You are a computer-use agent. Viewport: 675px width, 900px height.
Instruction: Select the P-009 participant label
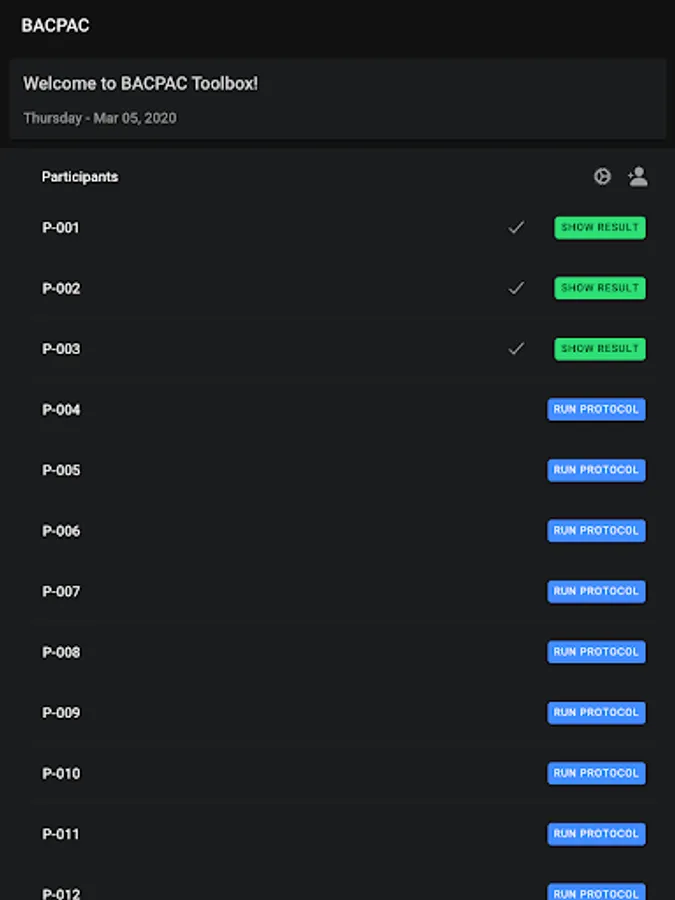point(61,713)
